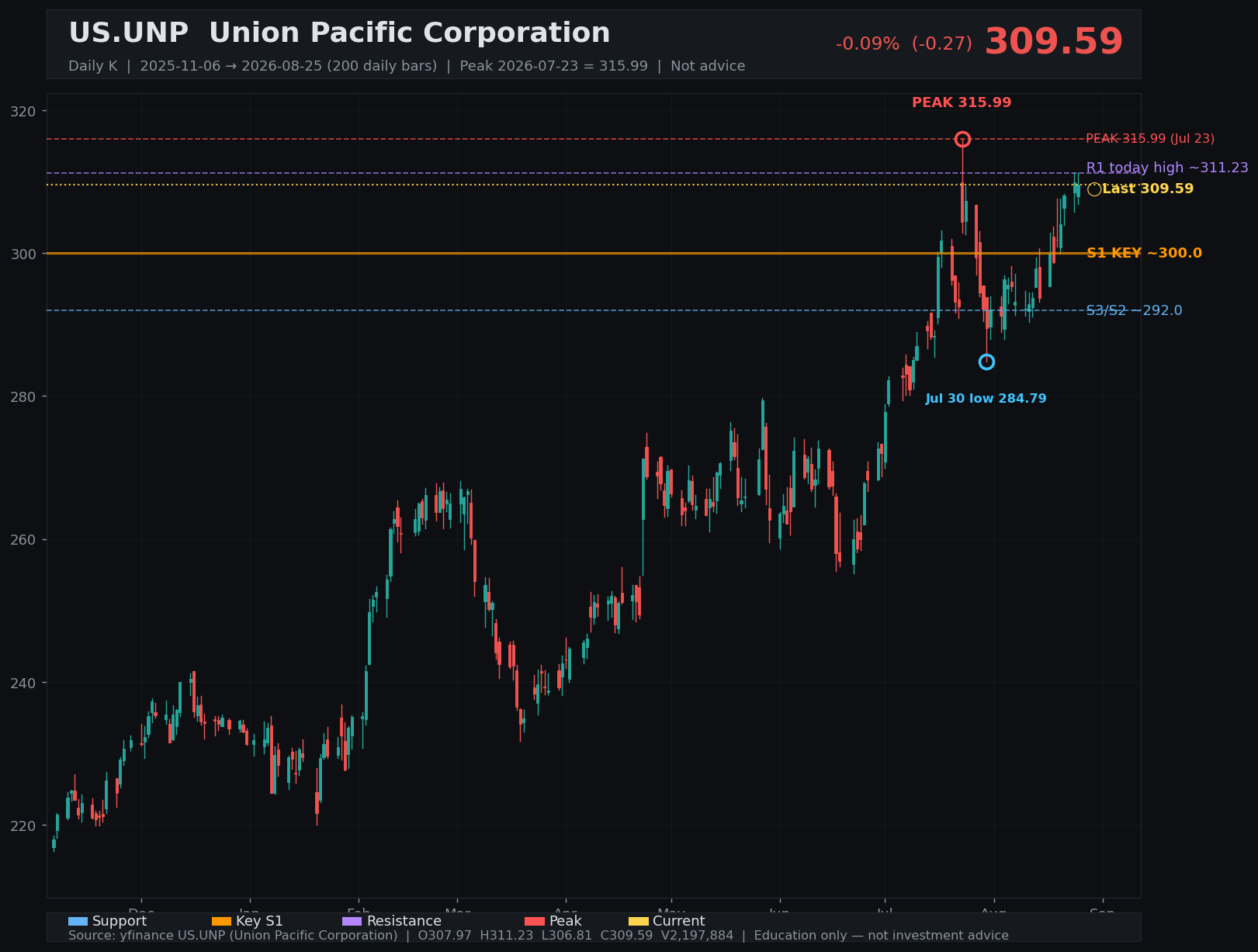Click the red Peak legend swatch
Screen dimensions: 1258x952
[x=535, y=922]
